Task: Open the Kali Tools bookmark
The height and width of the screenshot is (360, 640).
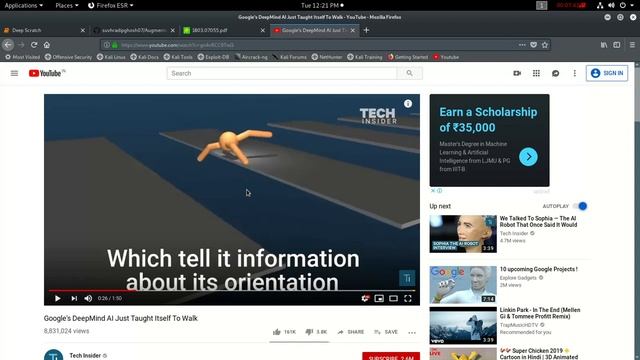Action: click(x=178, y=57)
